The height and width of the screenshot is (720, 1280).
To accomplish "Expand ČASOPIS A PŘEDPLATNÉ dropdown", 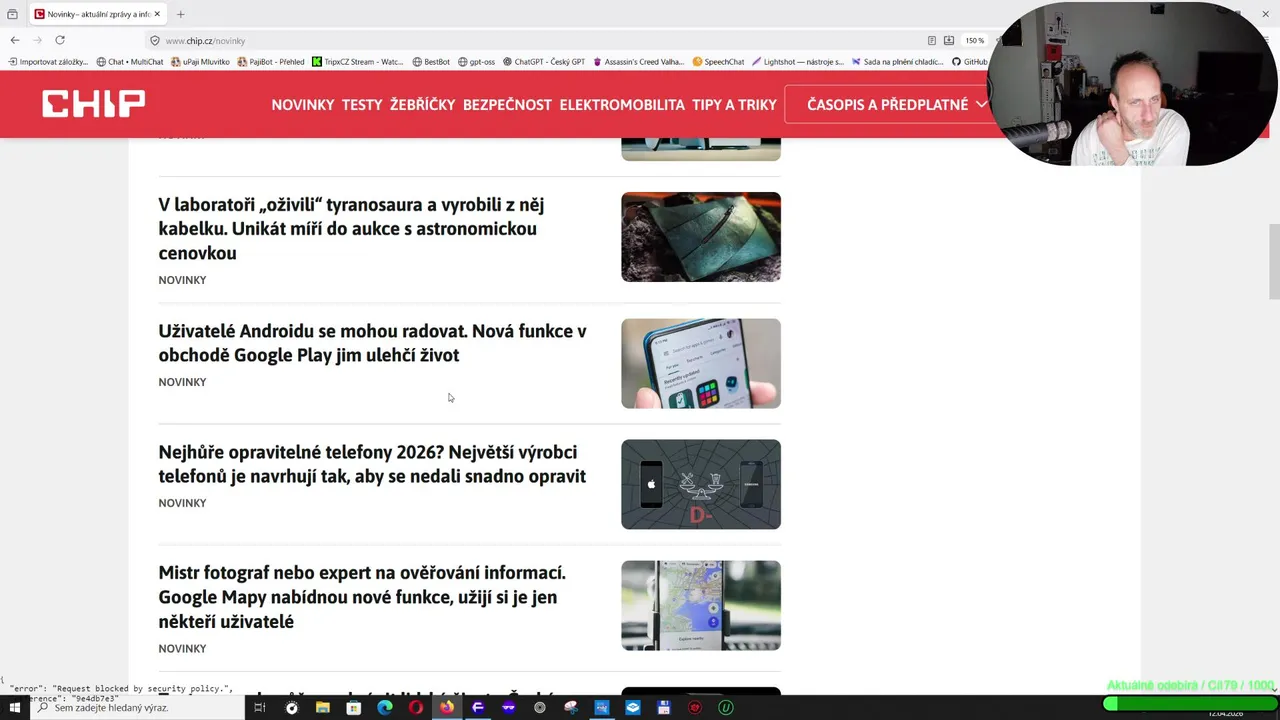I will 897,104.
